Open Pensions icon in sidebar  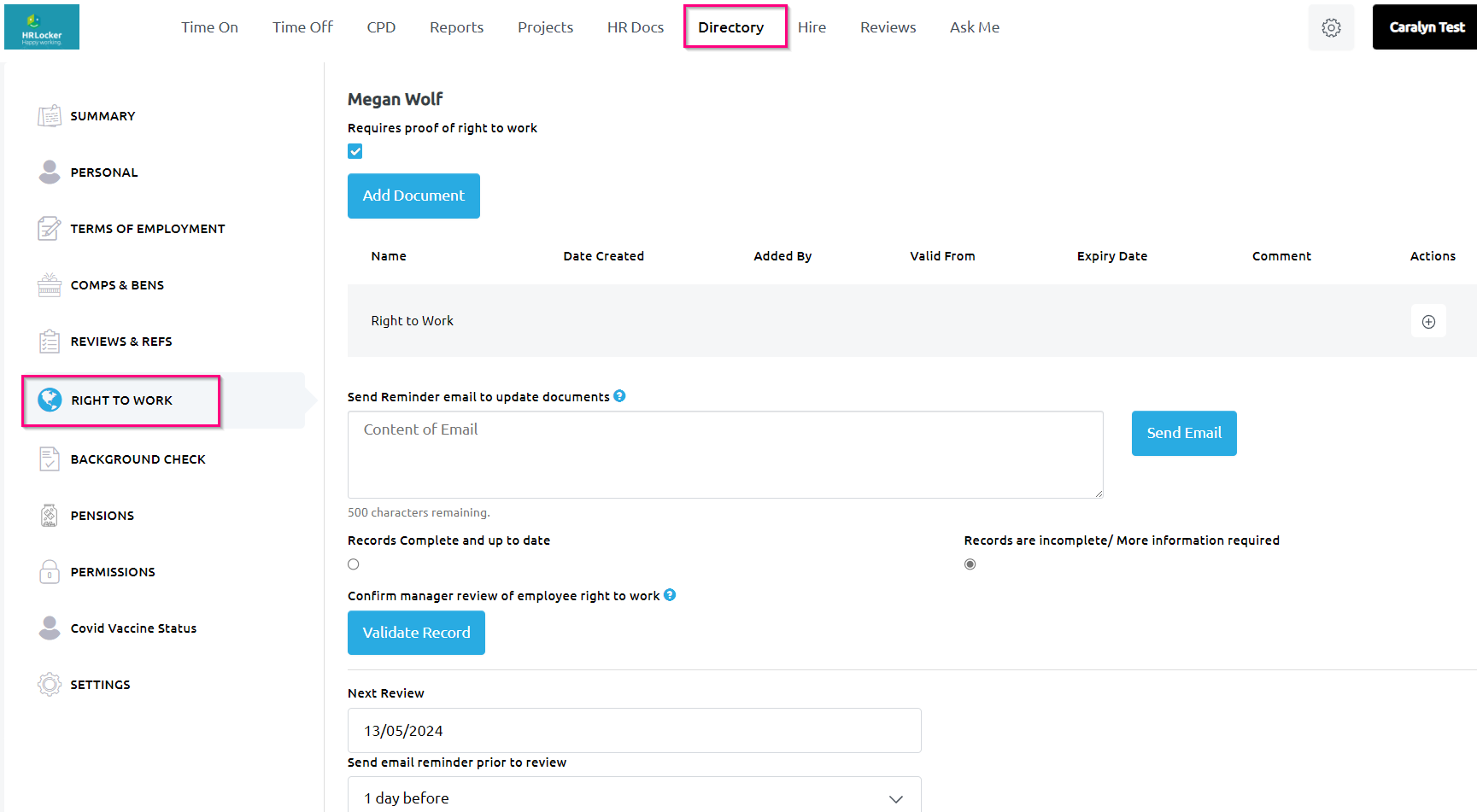pyautogui.click(x=50, y=516)
